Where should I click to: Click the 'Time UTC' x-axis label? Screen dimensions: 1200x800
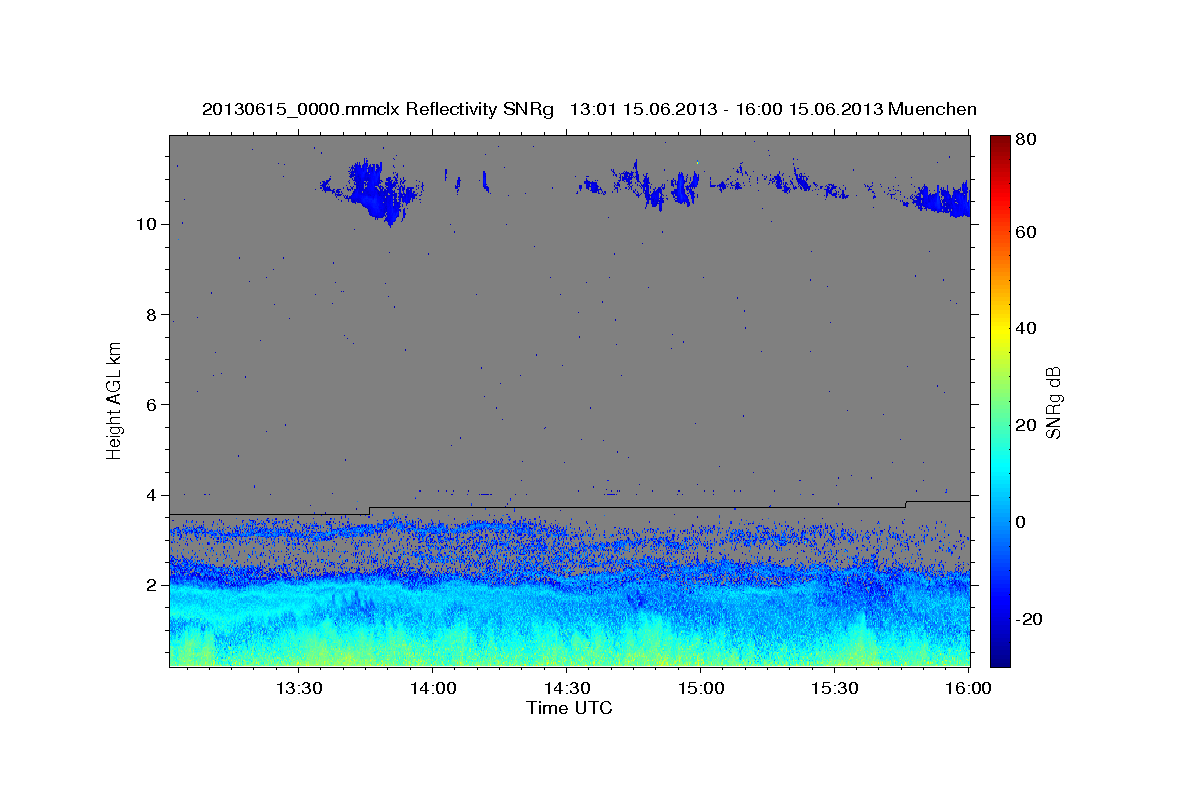pos(569,708)
